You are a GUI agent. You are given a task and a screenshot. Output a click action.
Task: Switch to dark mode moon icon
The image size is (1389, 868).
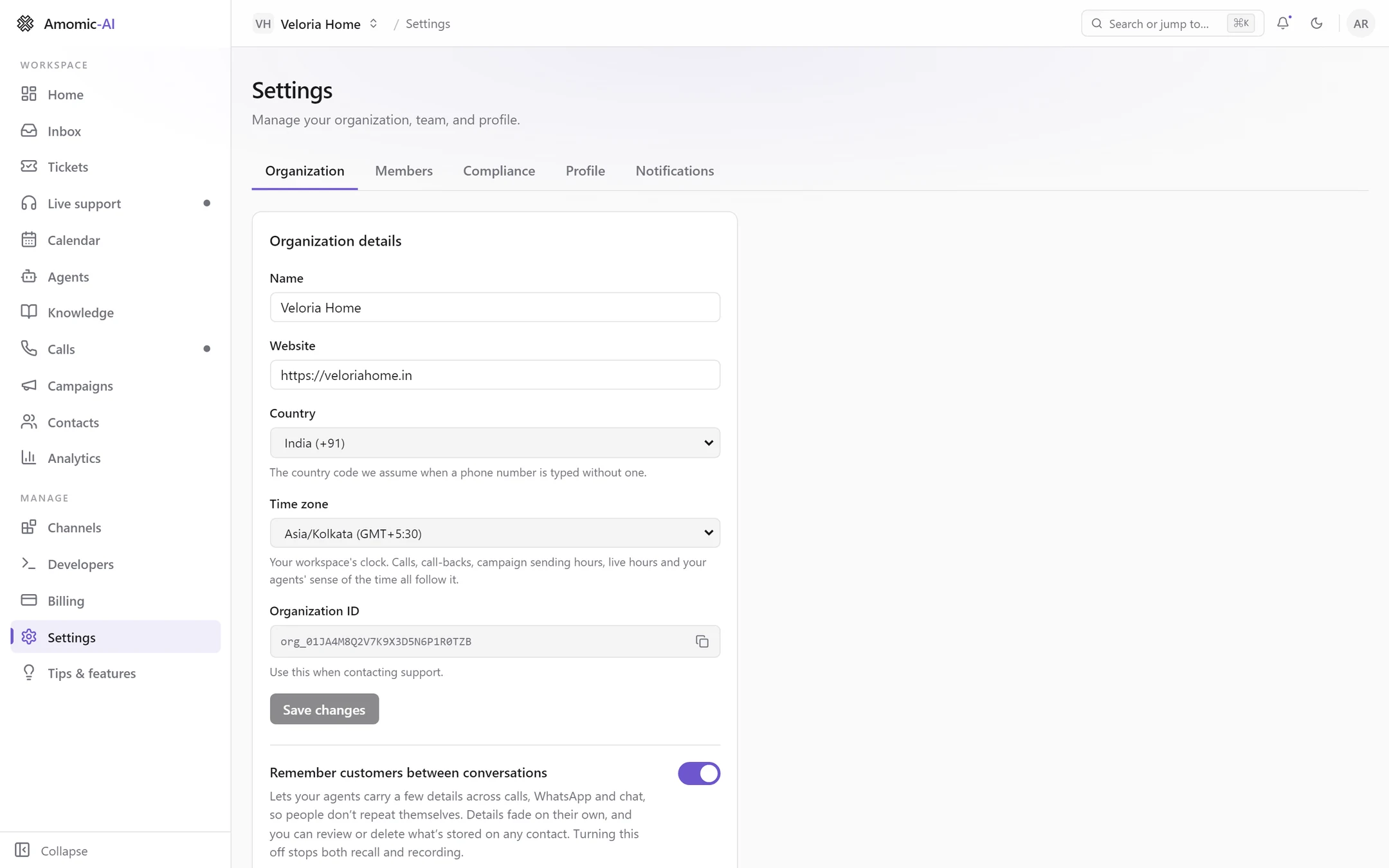[1316, 23]
